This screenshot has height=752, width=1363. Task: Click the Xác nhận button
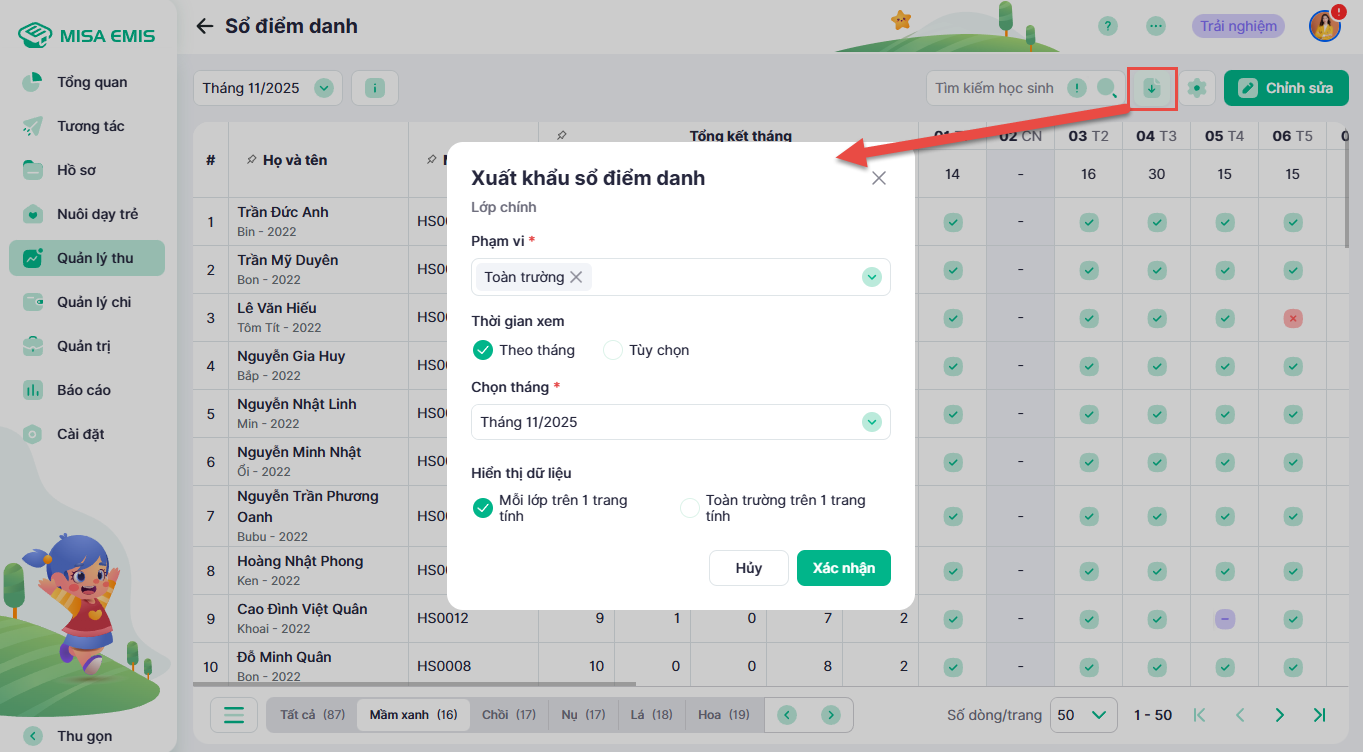point(843,568)
